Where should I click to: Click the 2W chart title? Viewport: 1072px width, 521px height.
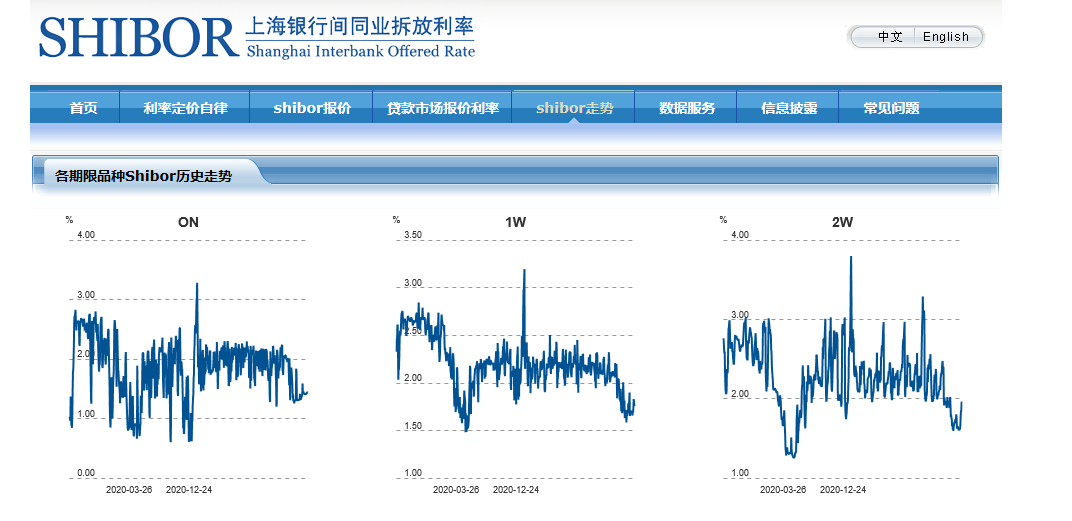tap(842, 222)
